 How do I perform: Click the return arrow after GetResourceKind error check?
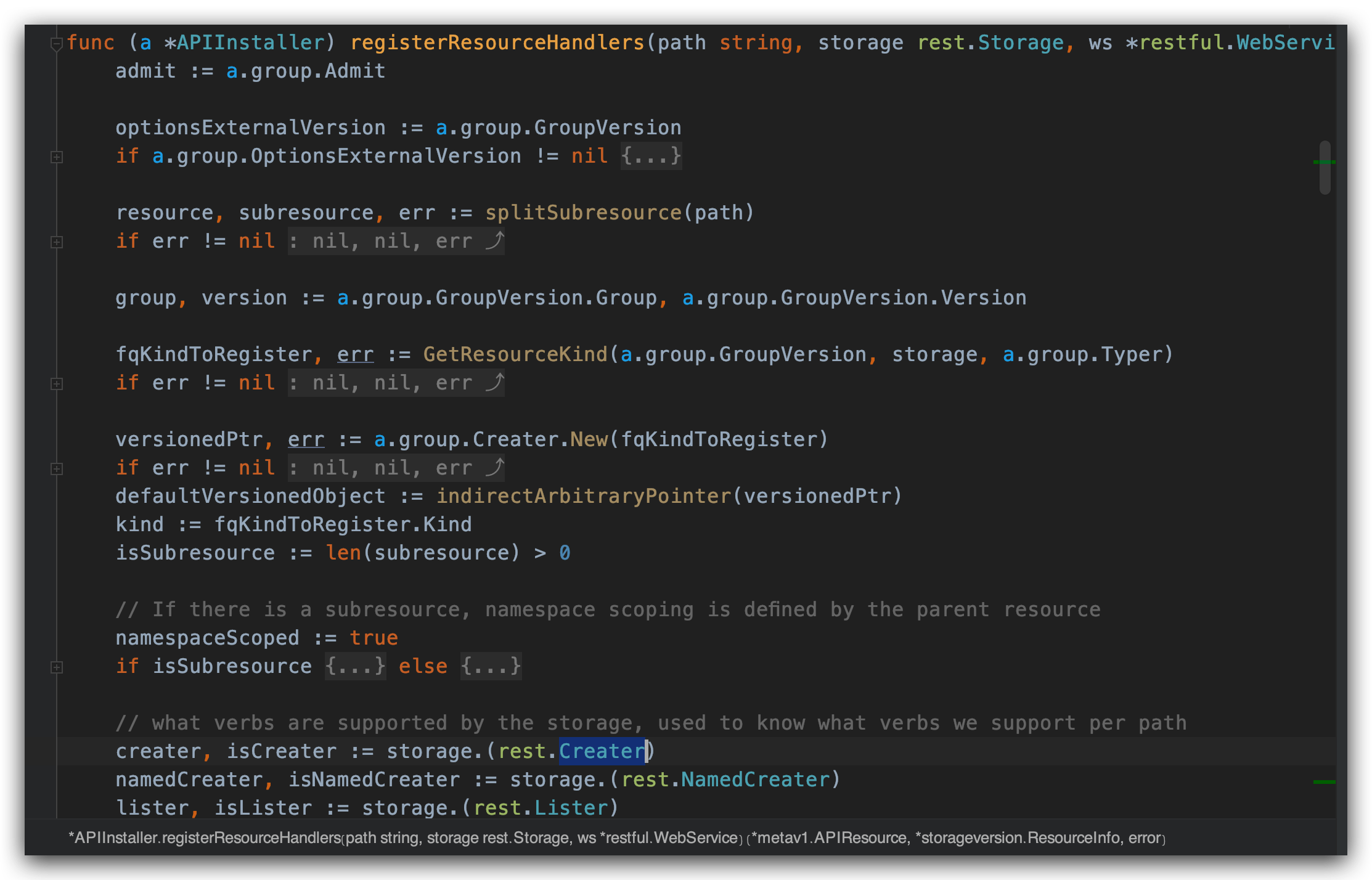pyautogui.click(x=494, y=383)
